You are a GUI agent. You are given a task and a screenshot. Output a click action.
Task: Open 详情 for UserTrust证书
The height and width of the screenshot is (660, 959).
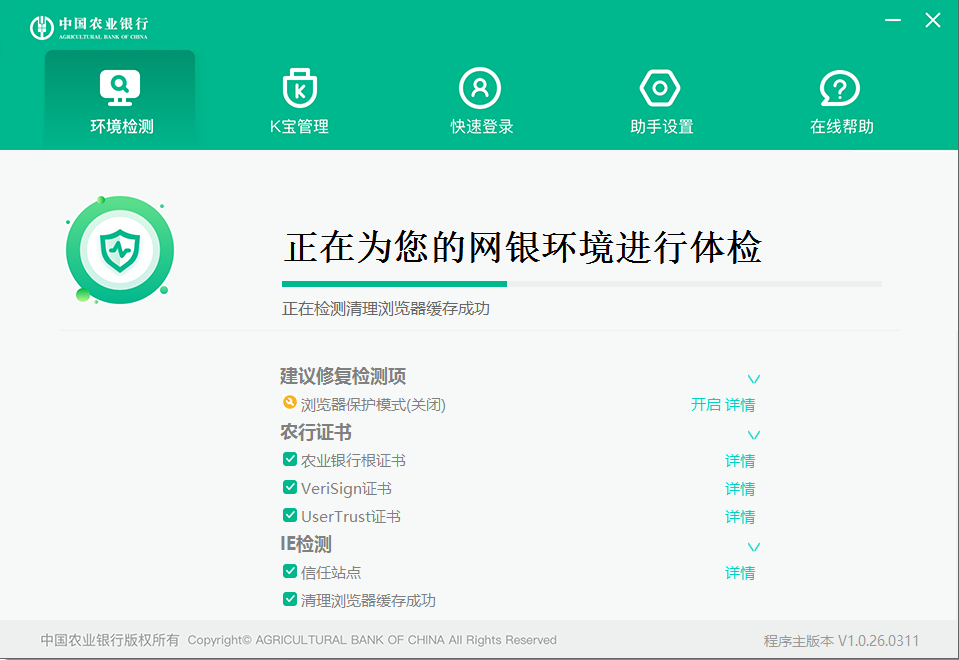(x=740, y=517)
